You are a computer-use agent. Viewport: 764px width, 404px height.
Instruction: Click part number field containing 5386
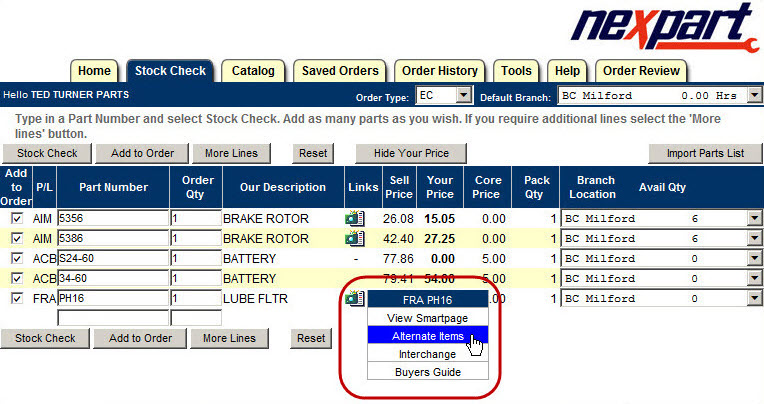(113, 238)
